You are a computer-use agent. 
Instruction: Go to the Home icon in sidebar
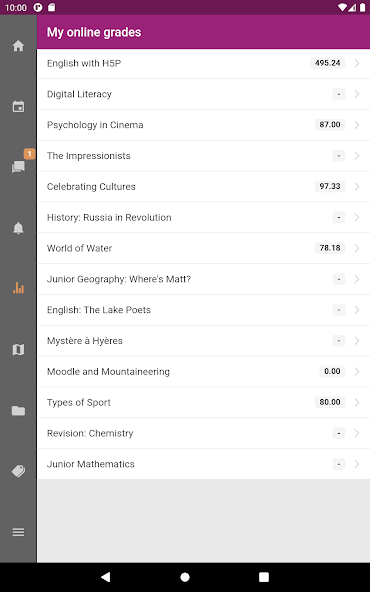click(18, 46)
